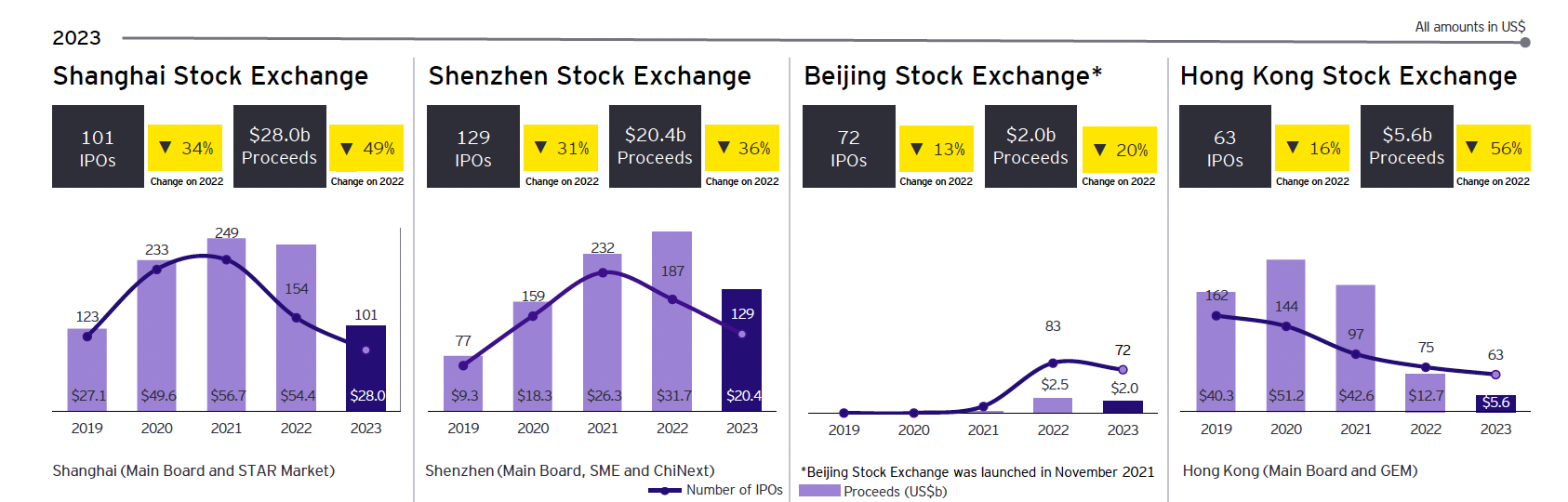Click the Hong Kong 2020 bar labeled $51.2
Image resolution: width=1568 pixels, height=502 pixels.
[1285, 335]
